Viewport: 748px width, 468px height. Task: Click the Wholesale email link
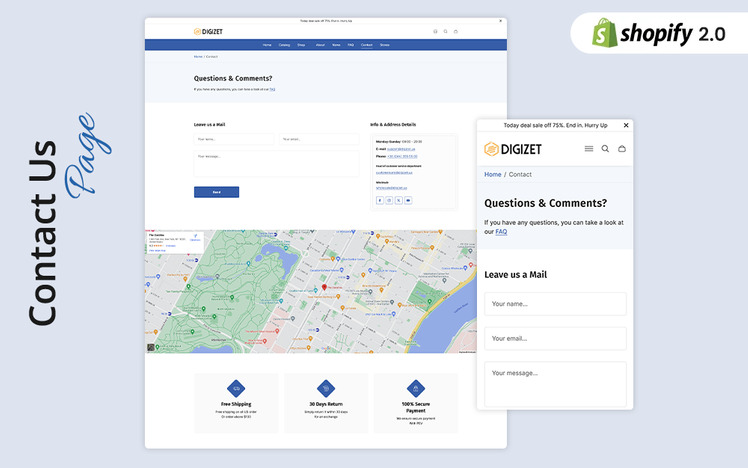click(391, 188)
